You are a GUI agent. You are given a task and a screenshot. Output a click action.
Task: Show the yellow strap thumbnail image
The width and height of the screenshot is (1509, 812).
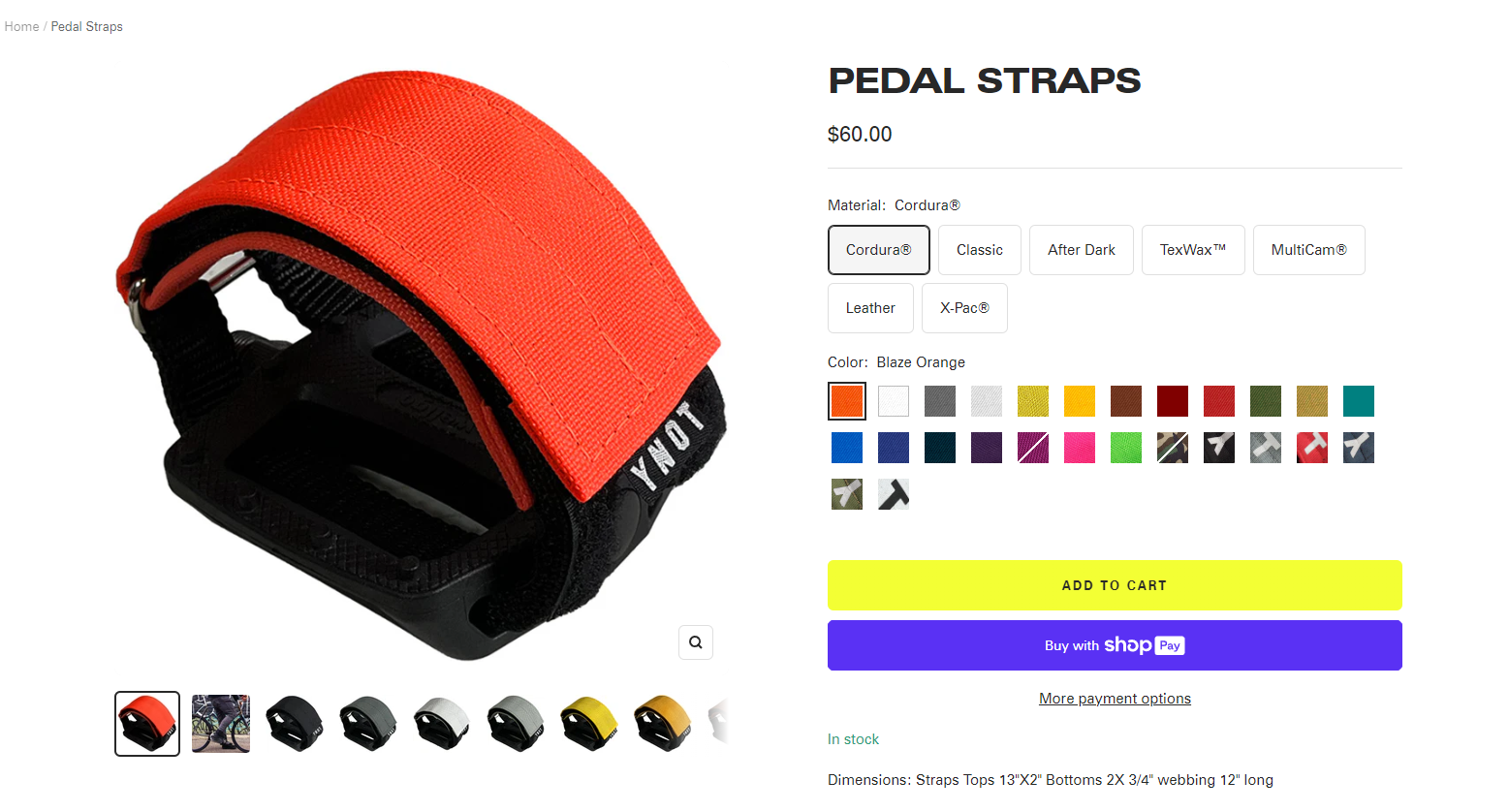589,724
